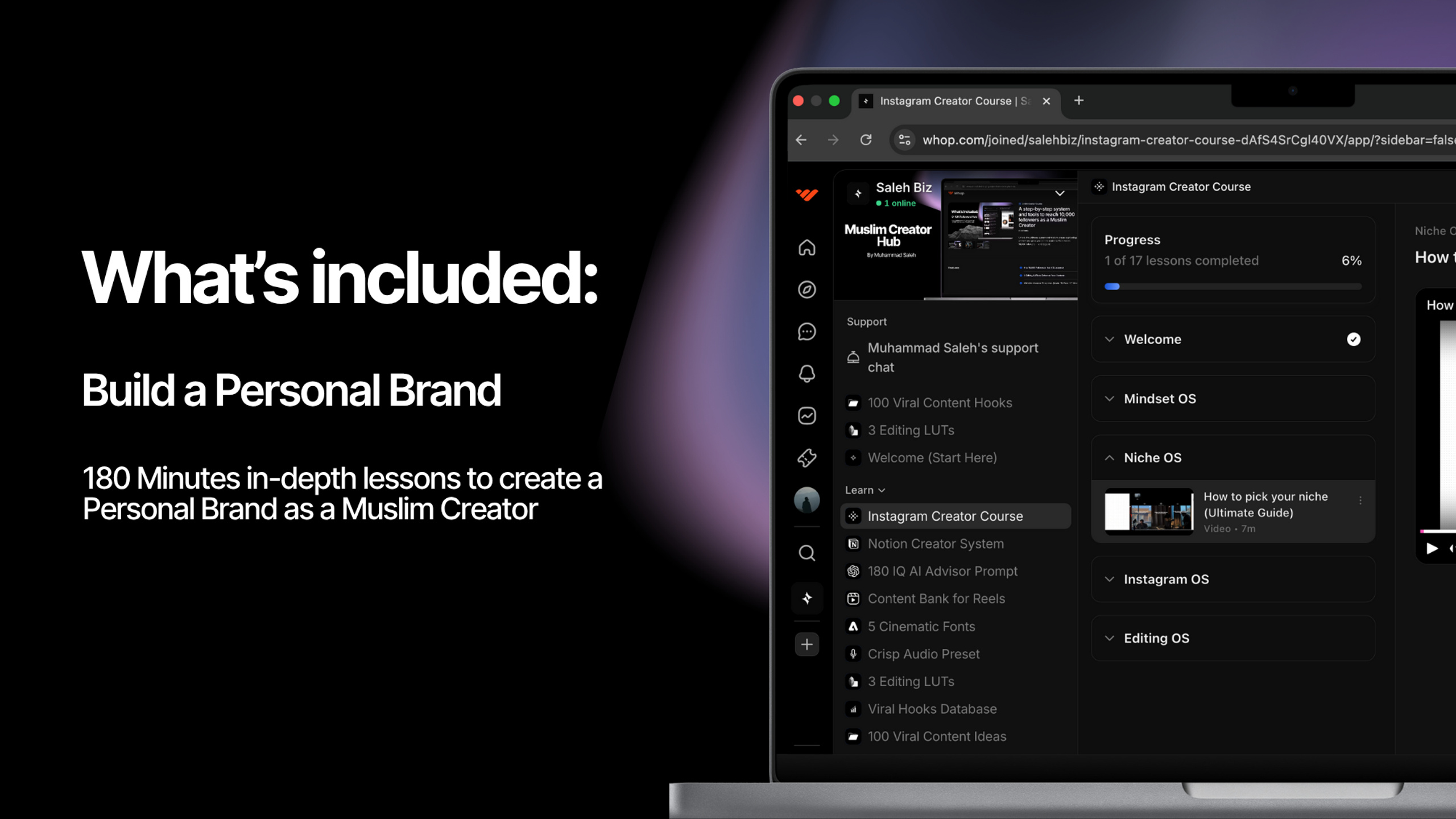Open Crisp Audio Preset
The image size is (1456, 819).
coord(955,654)
